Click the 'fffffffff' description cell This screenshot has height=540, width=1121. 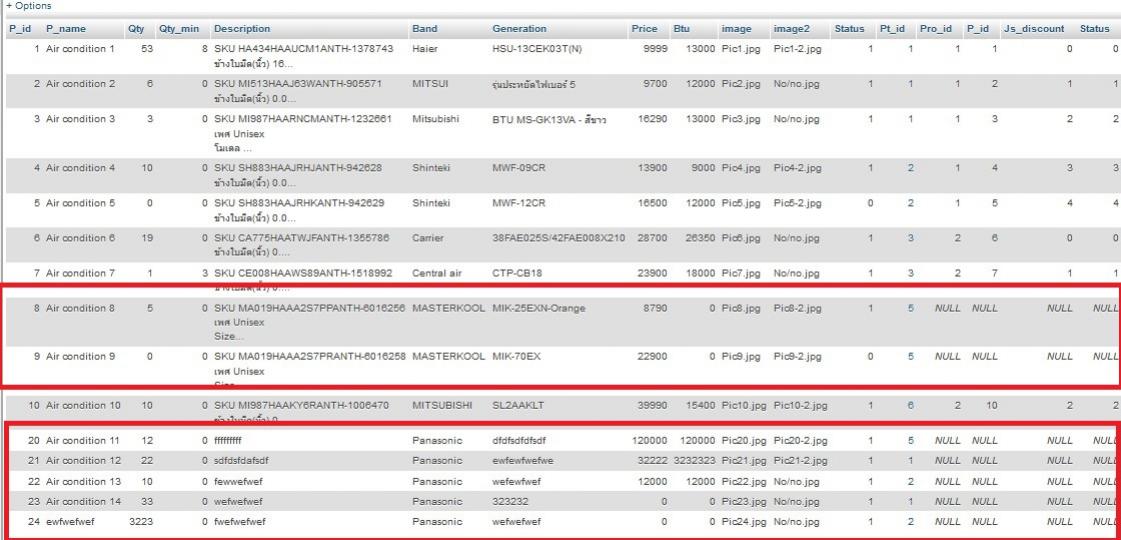click(229, 441)
